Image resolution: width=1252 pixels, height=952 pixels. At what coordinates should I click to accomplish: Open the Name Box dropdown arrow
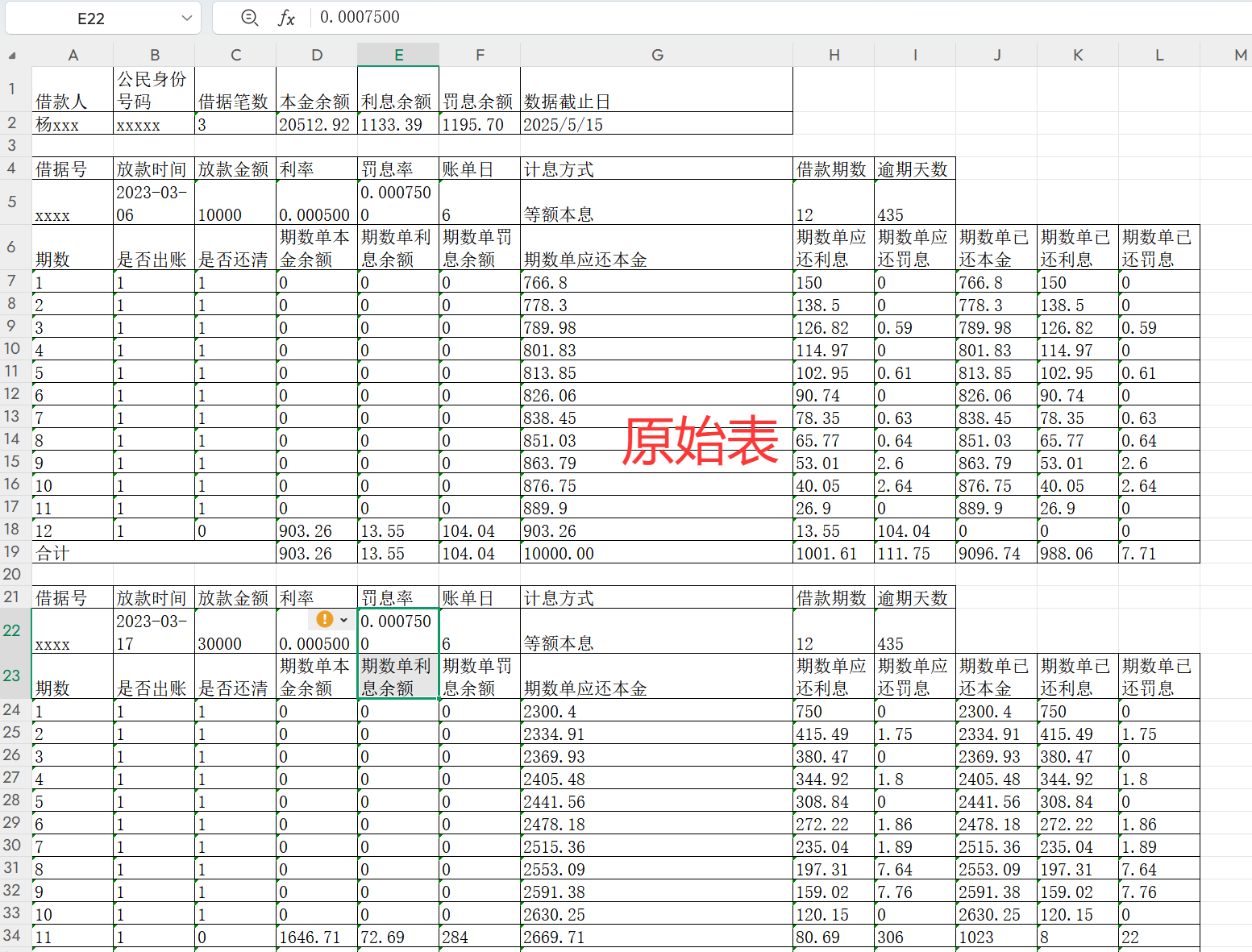pos(186,18)
